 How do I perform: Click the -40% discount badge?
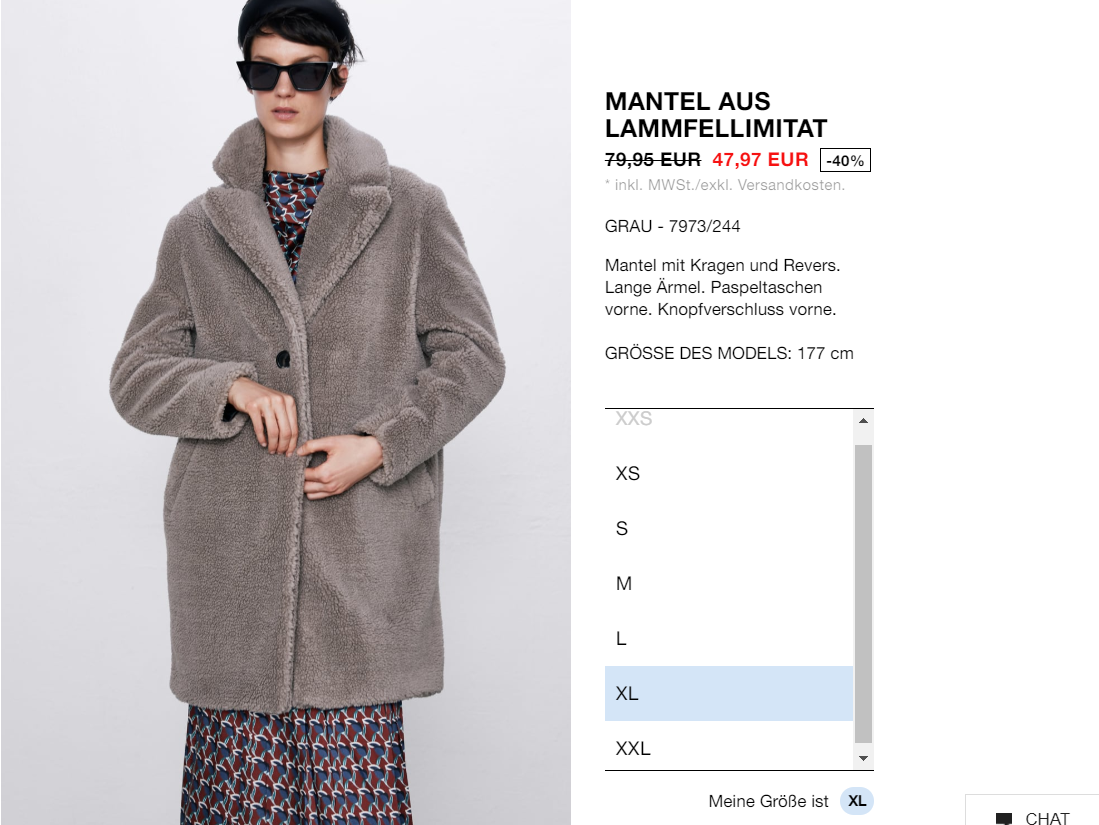(x=845, y=161)
